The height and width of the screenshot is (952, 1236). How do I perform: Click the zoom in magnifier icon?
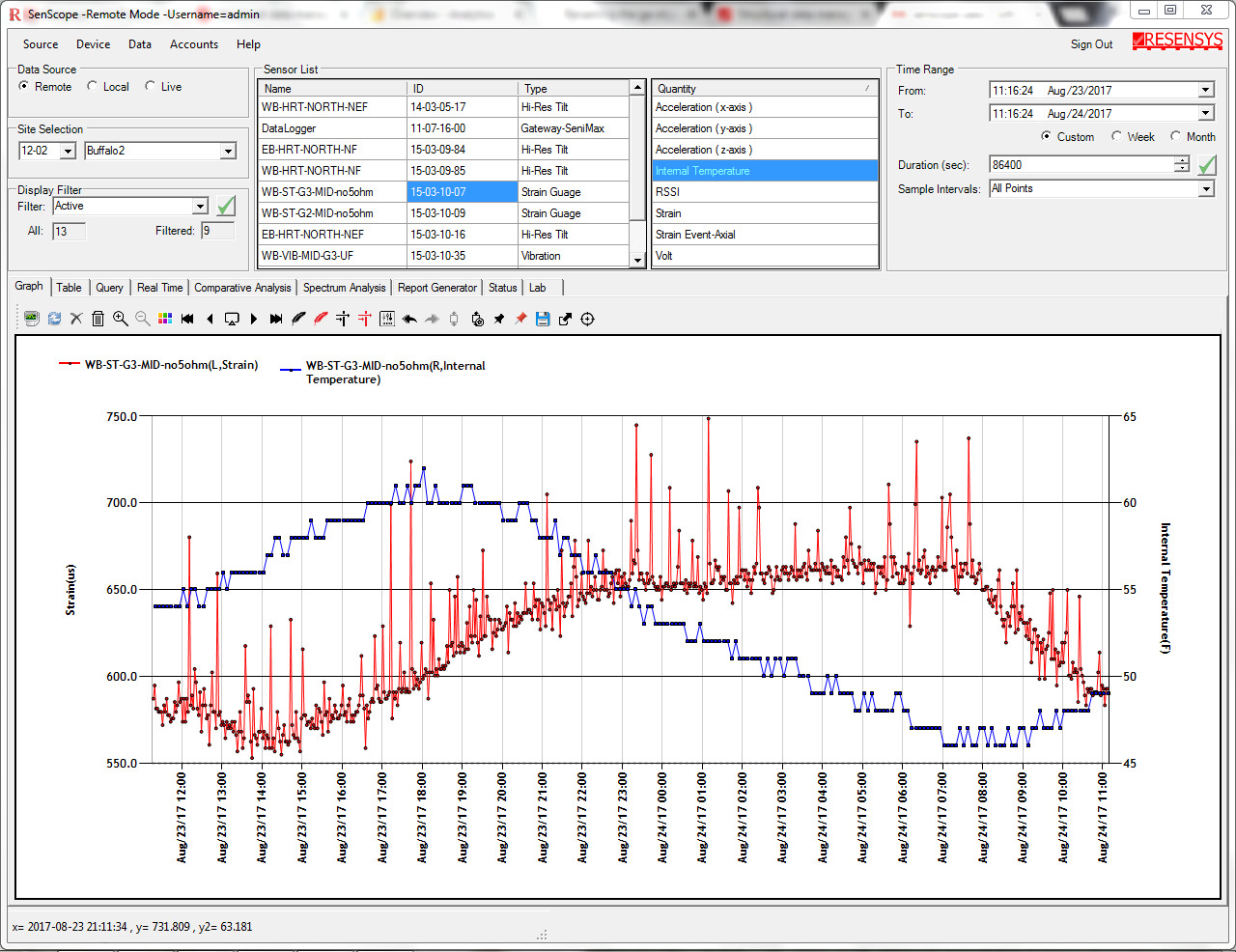(x=121, y=319)
